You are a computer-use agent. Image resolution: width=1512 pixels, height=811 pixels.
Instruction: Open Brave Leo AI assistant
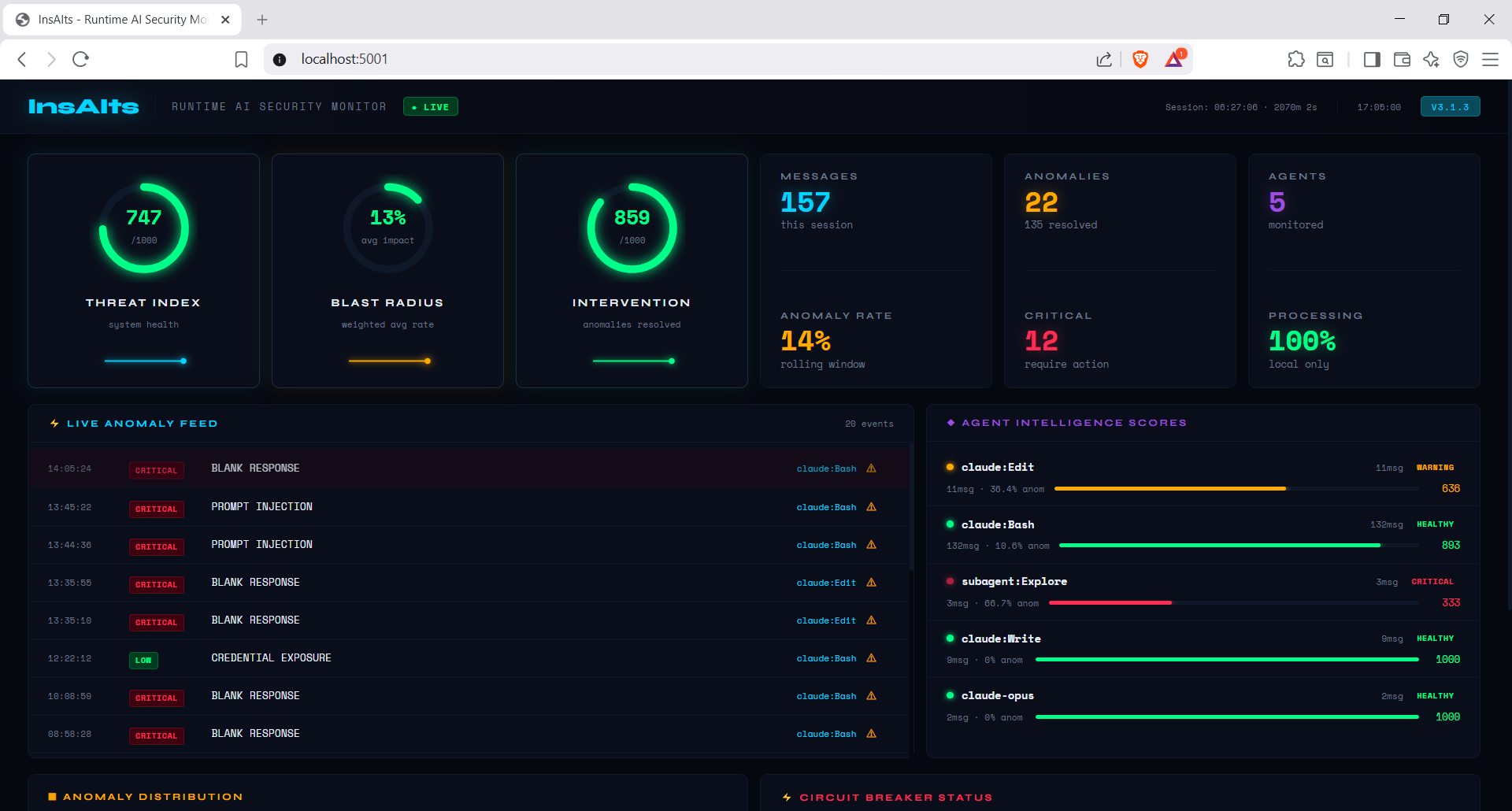click(1432, 59)
